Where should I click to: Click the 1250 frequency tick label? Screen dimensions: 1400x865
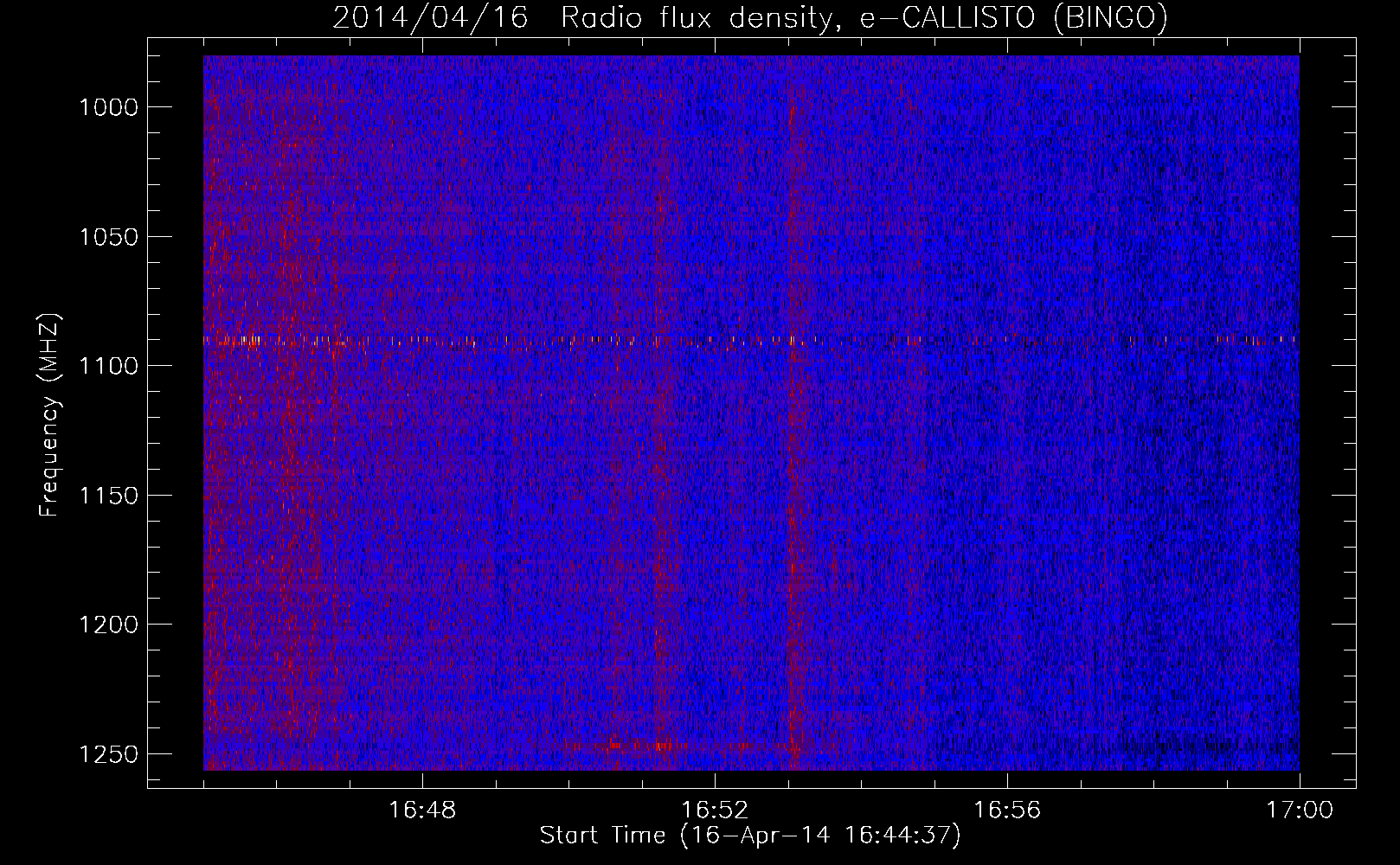coord(108,754)
